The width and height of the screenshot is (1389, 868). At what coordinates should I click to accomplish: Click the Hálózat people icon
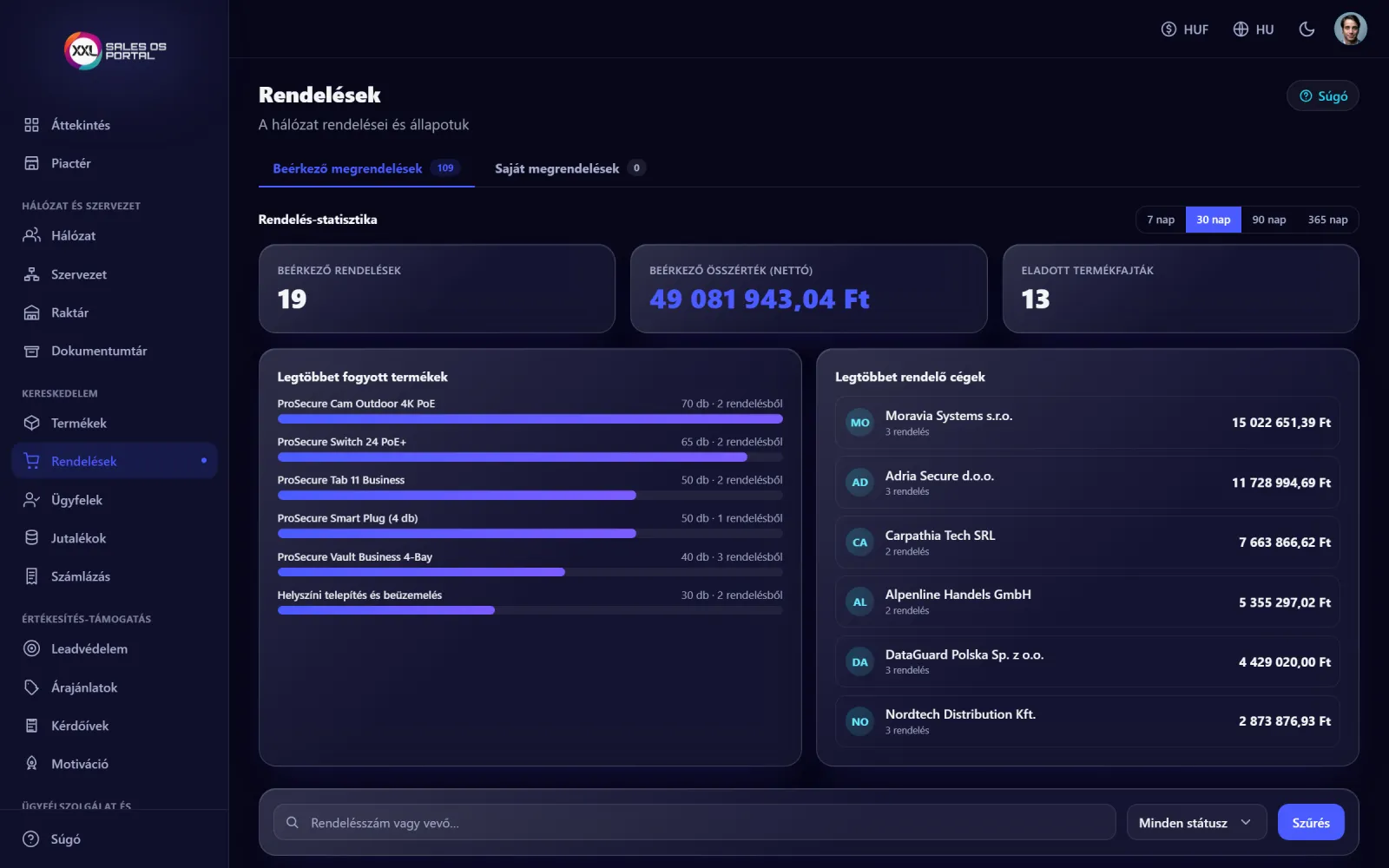31,235
